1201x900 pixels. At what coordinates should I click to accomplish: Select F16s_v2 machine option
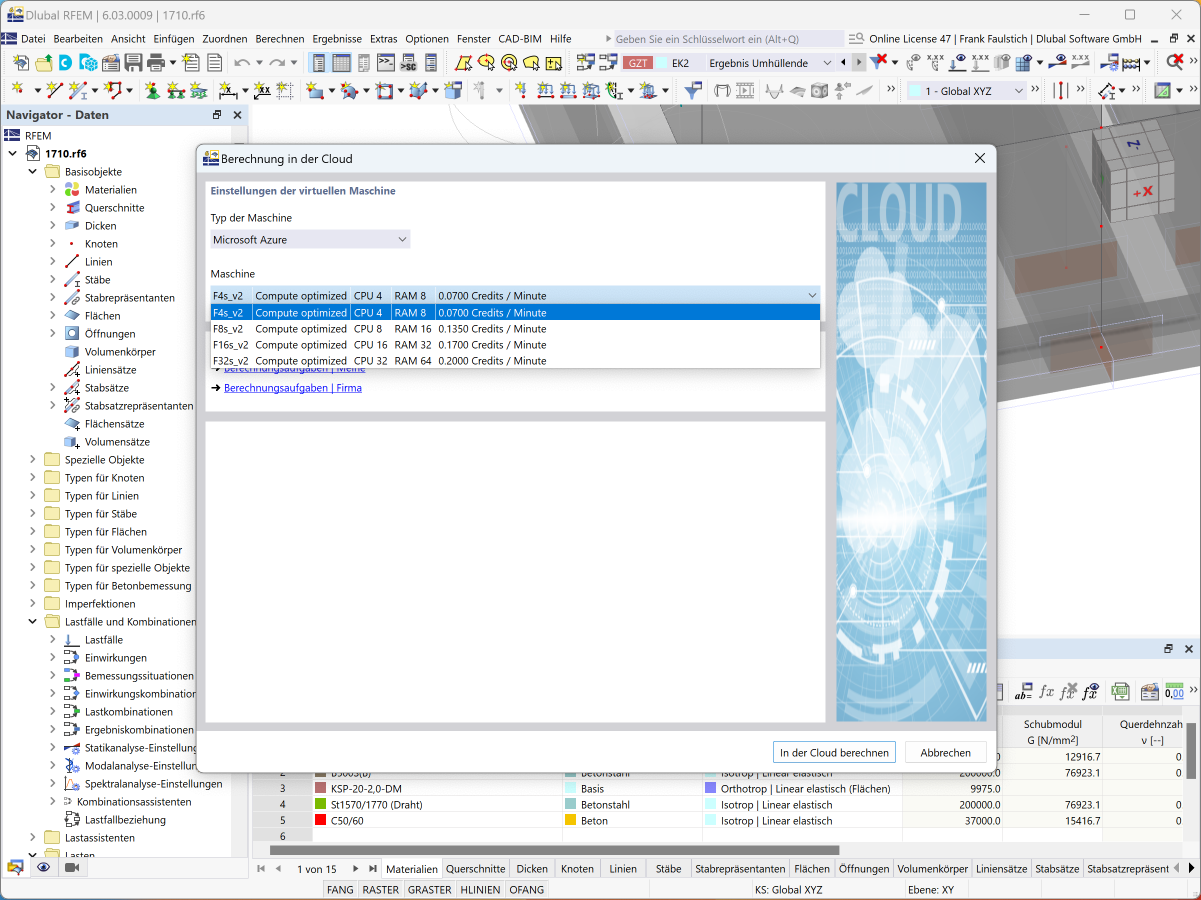[515, 344]
